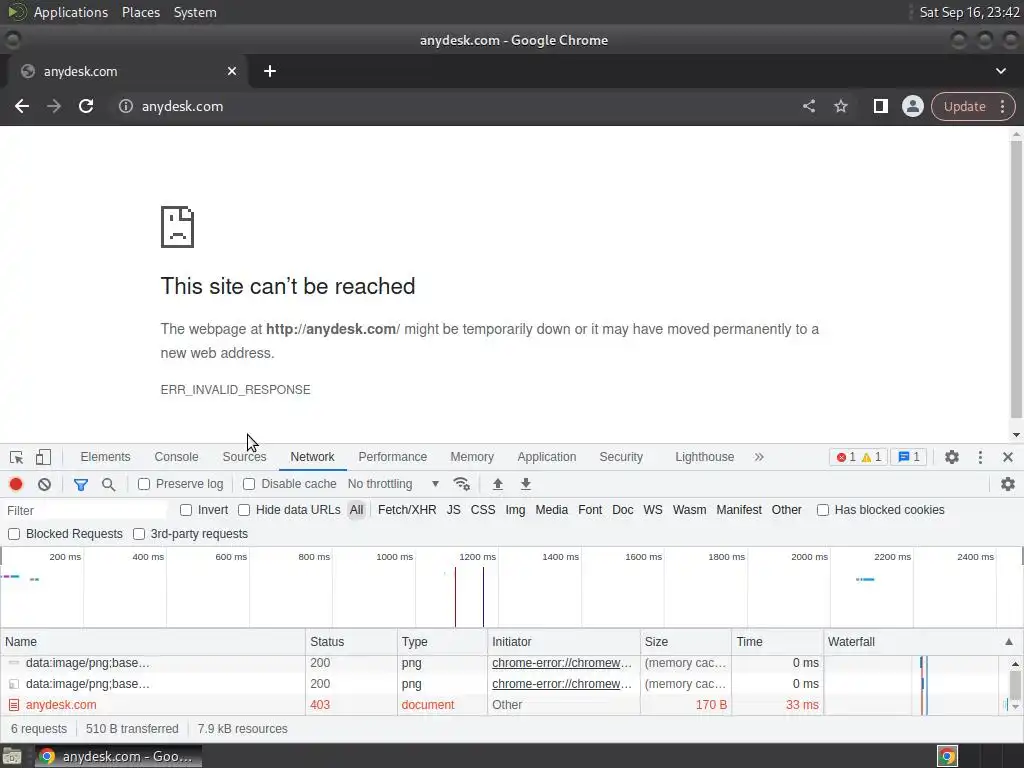Viewport: 1024px width, 768px height.
Task: Open site information icon in address bar
Action: click(125, 106)
